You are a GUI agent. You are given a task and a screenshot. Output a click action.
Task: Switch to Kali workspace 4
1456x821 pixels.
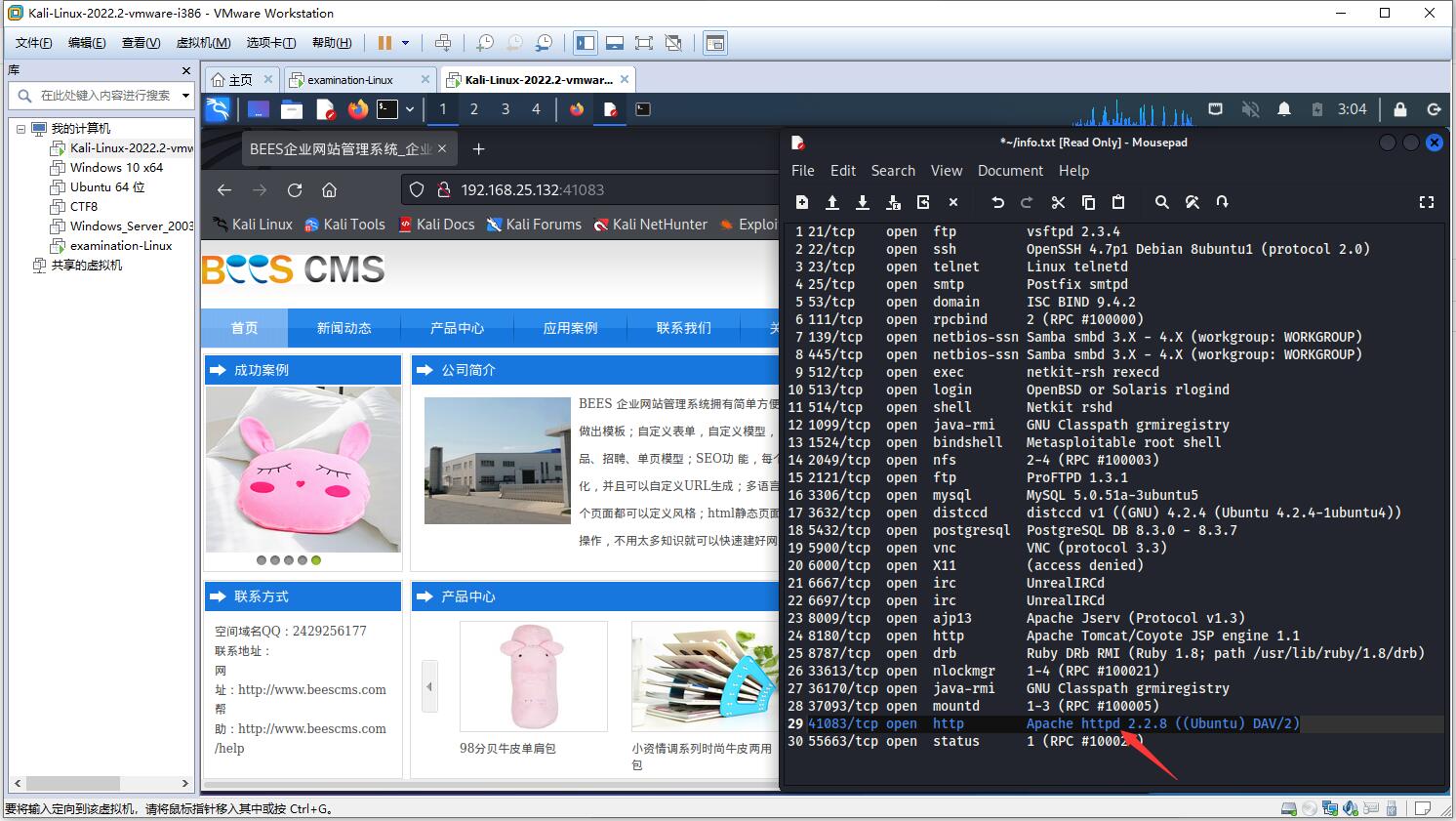pos(536,109)
